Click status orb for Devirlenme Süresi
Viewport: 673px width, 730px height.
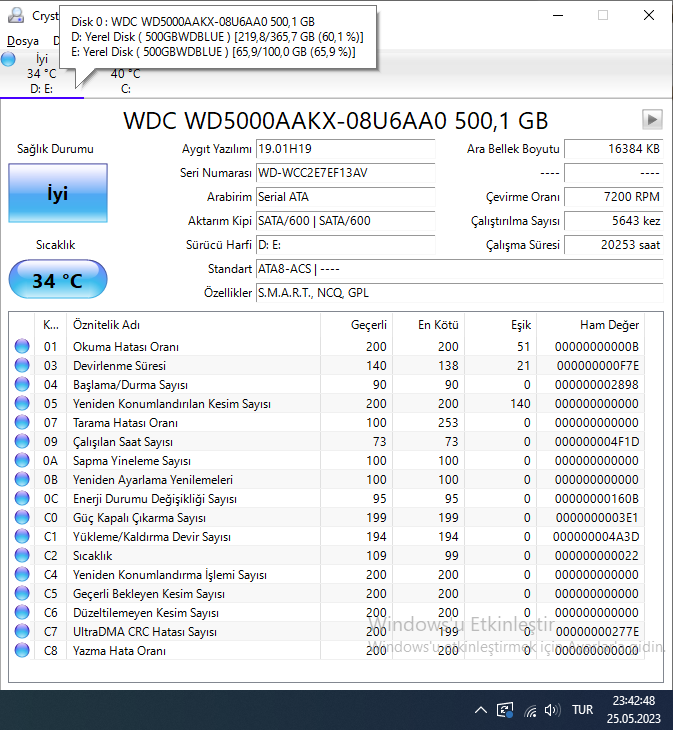tap(22, 365)
